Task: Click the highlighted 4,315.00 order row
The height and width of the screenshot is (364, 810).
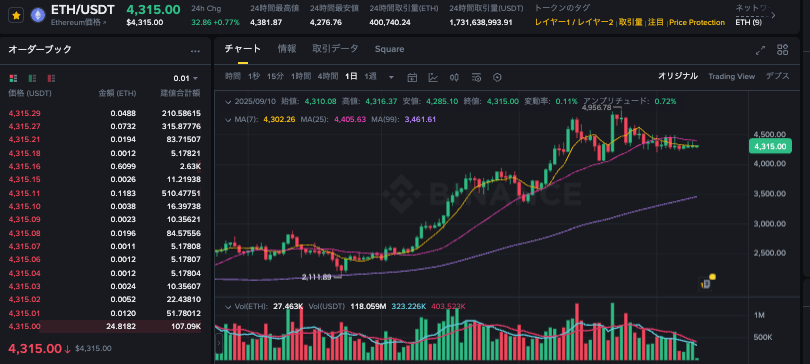Action: [105, 326]
